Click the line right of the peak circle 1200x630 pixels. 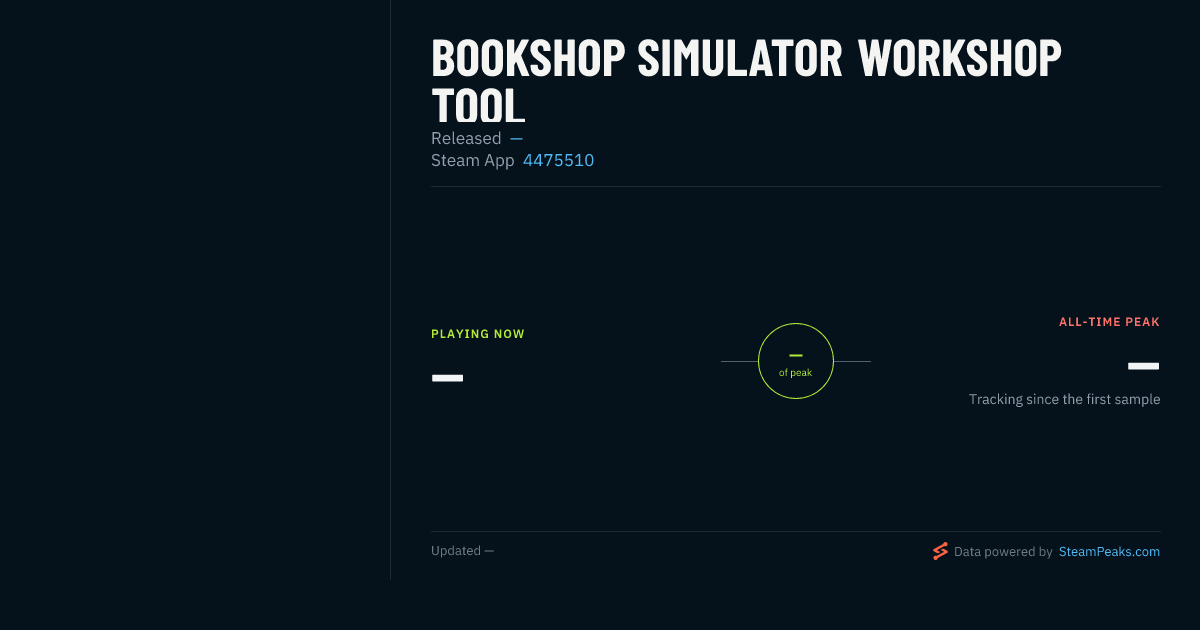pyautogui.click(x=852, y=361)
